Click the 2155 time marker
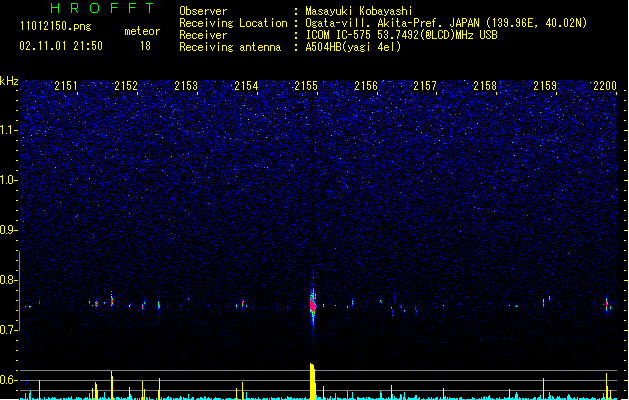This screenshot has height=400, width=629. [x=306, y=86]
